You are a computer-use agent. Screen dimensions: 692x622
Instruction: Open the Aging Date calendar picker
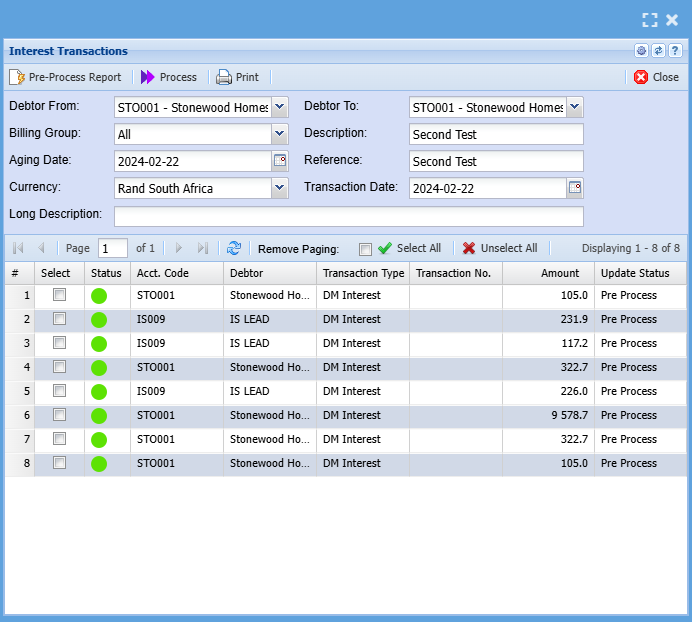(x=280, y=161)
